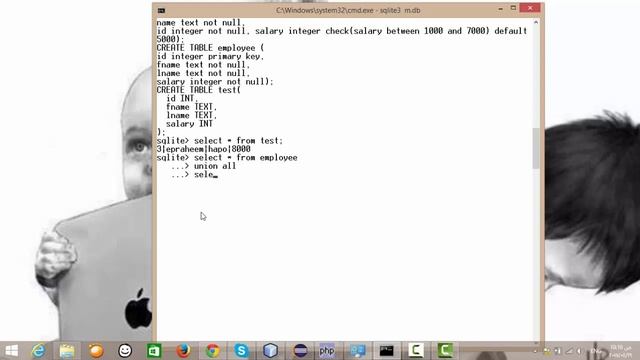Open the remote computers icon in taskbar
The image size is (640, 360).
click(358, 351)
